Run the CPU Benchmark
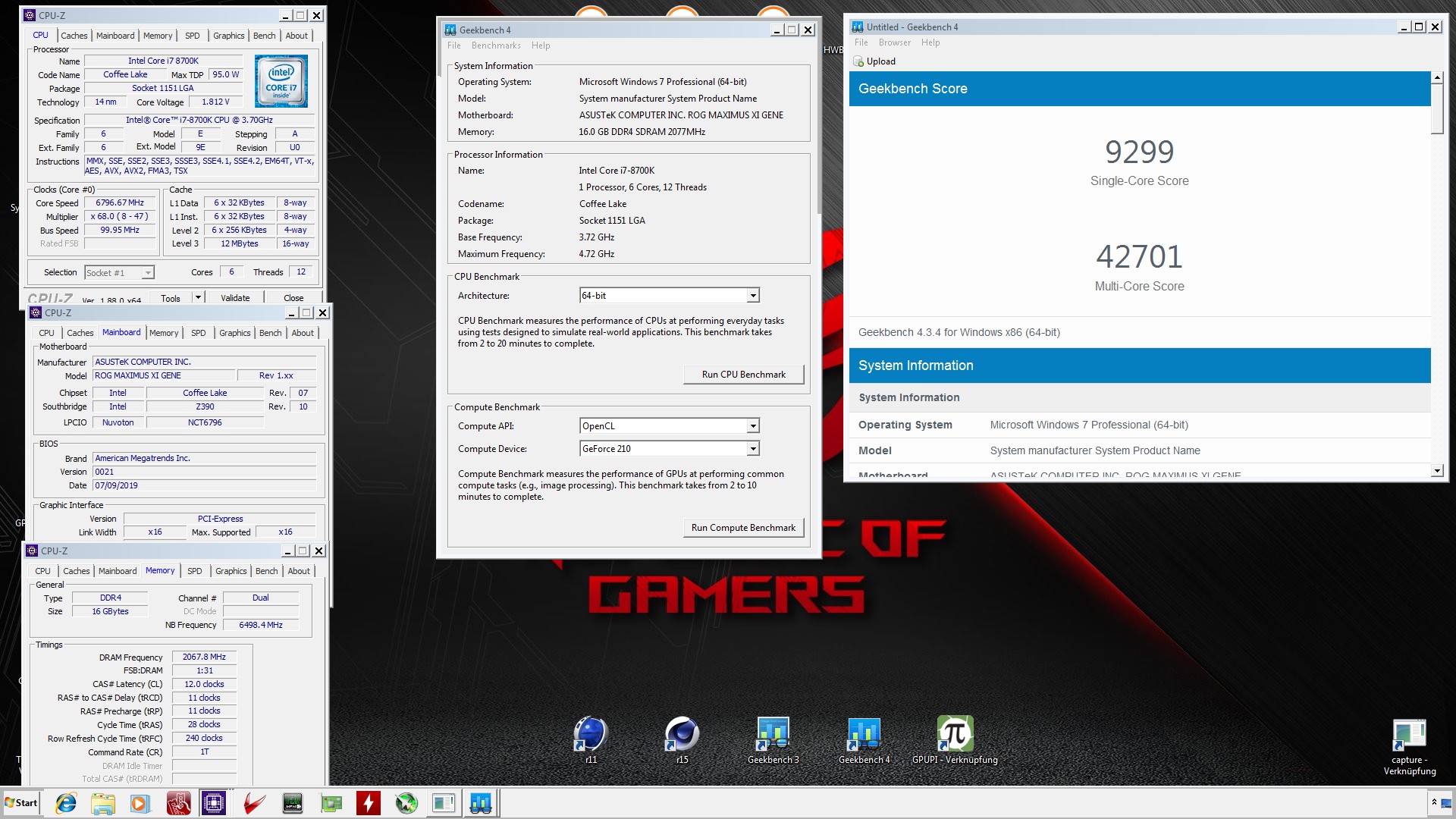This screenshot has width=1456, height=819. (x=743, y=375)
